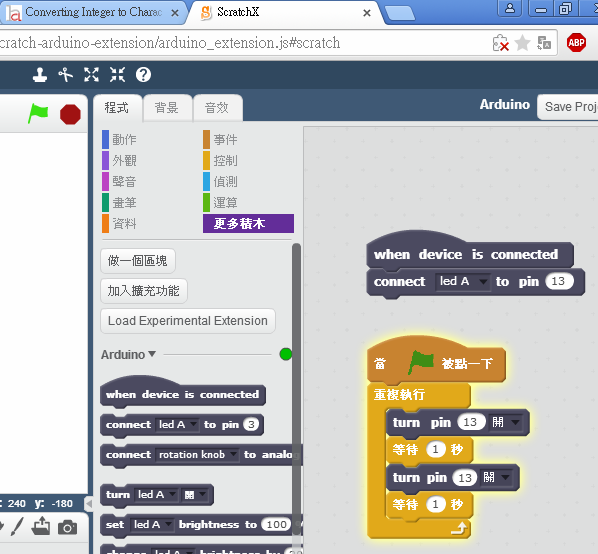Expand the Arduino extension dropdown arrow
Viewport: 598px width, 554px height.
tap(152, 354)
